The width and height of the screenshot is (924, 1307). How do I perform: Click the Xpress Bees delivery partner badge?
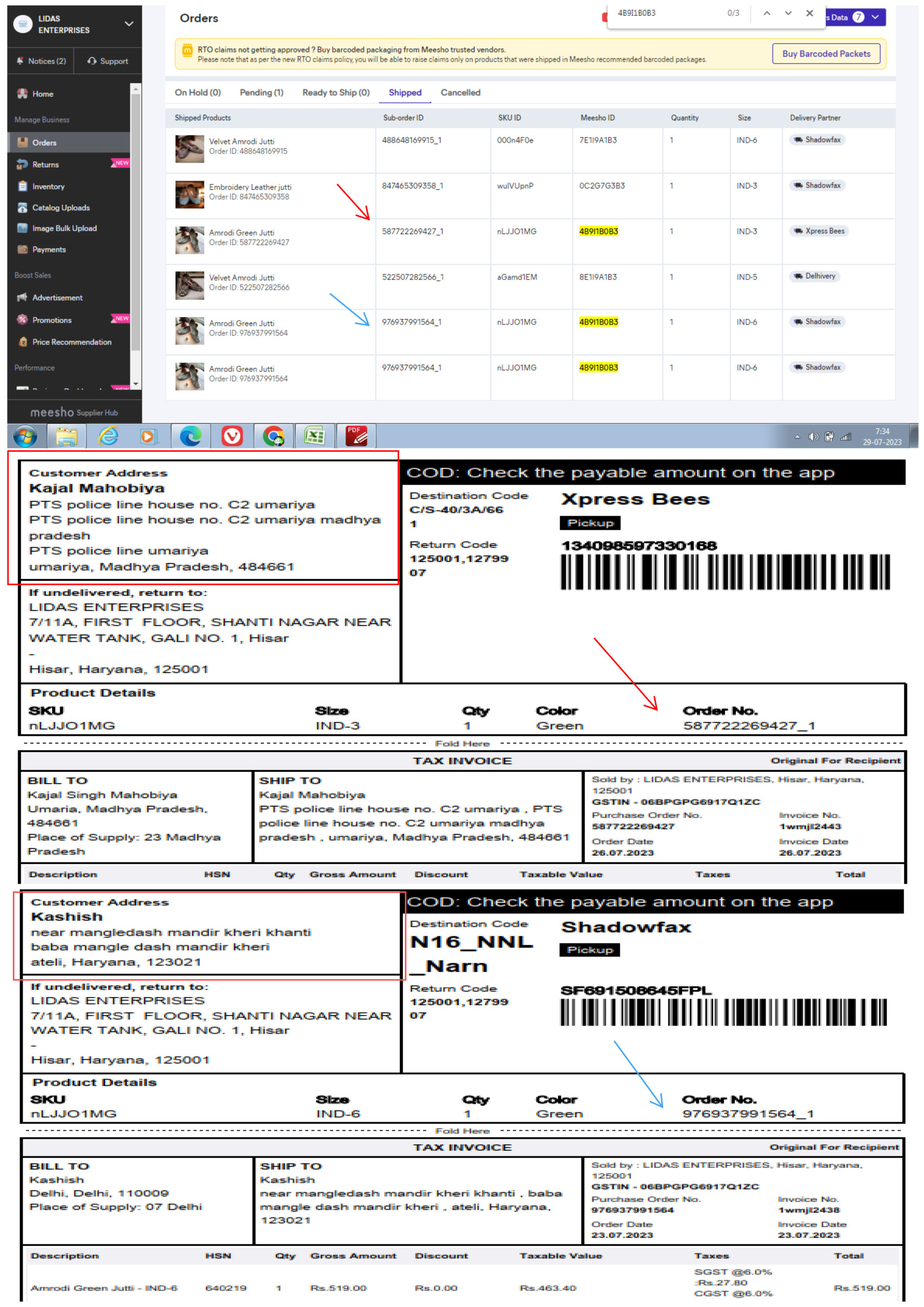(819, 231)
